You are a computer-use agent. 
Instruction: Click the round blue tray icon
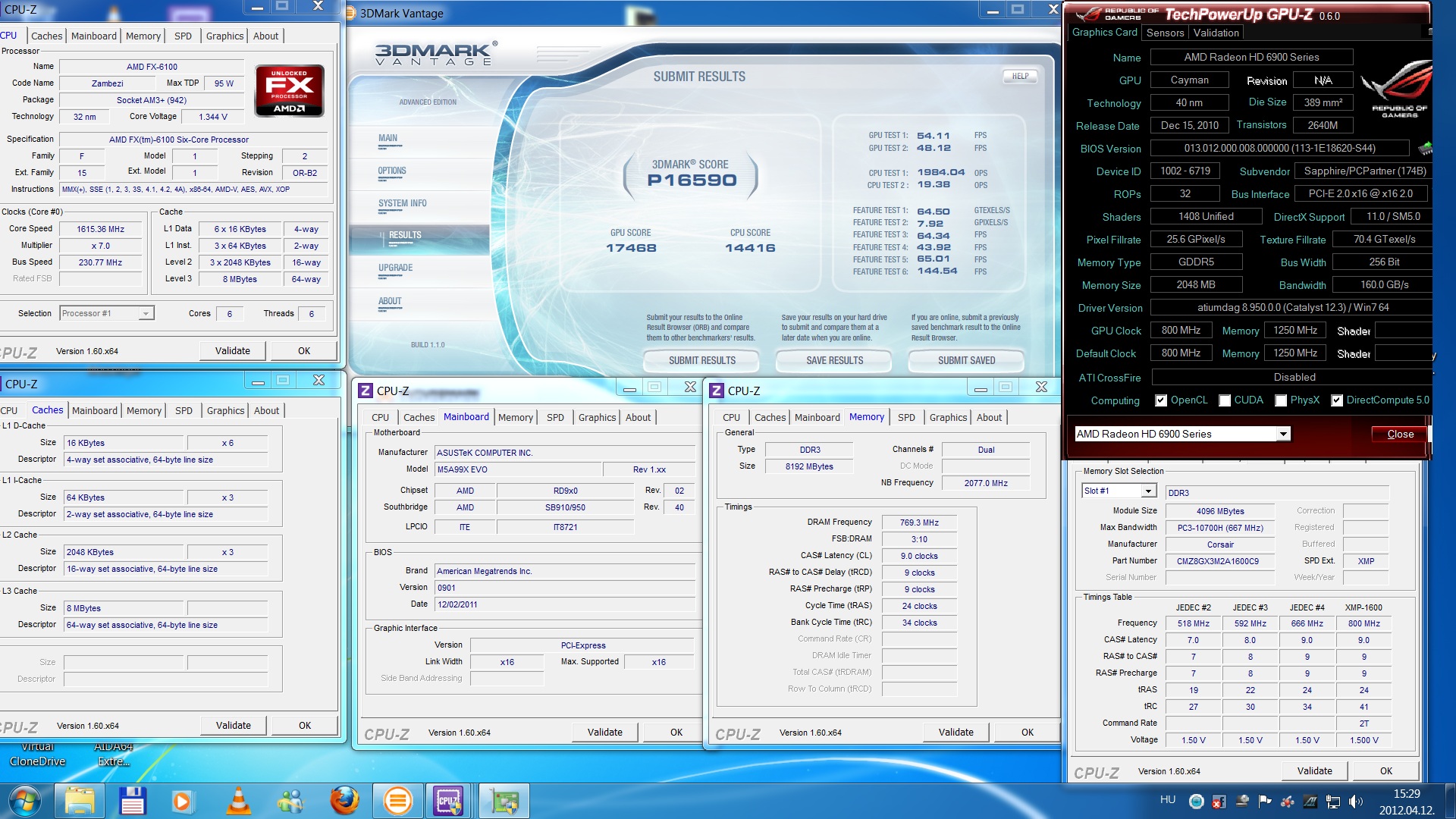[1196, 801]
